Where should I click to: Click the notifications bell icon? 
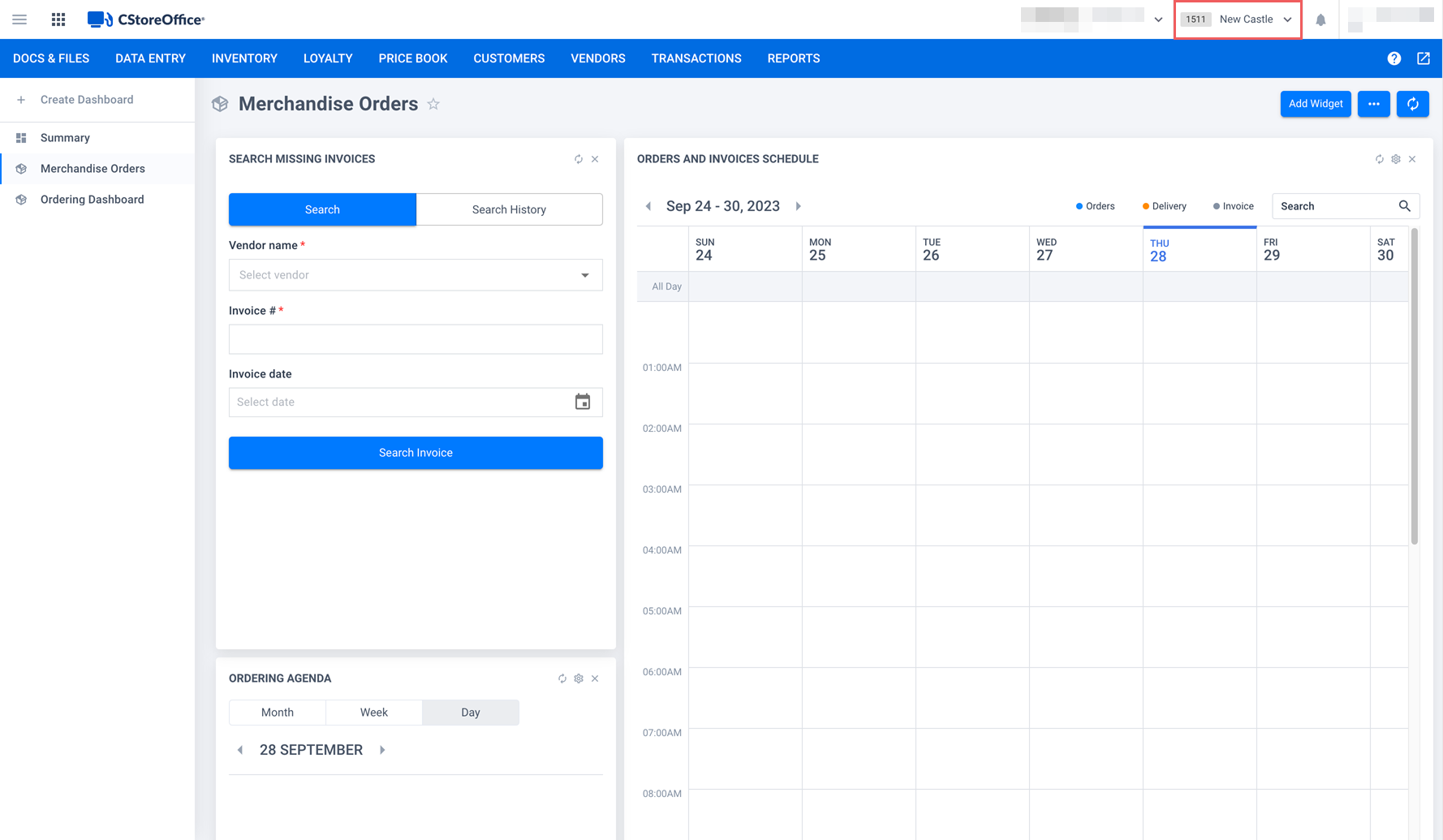tap(1320, 20)
